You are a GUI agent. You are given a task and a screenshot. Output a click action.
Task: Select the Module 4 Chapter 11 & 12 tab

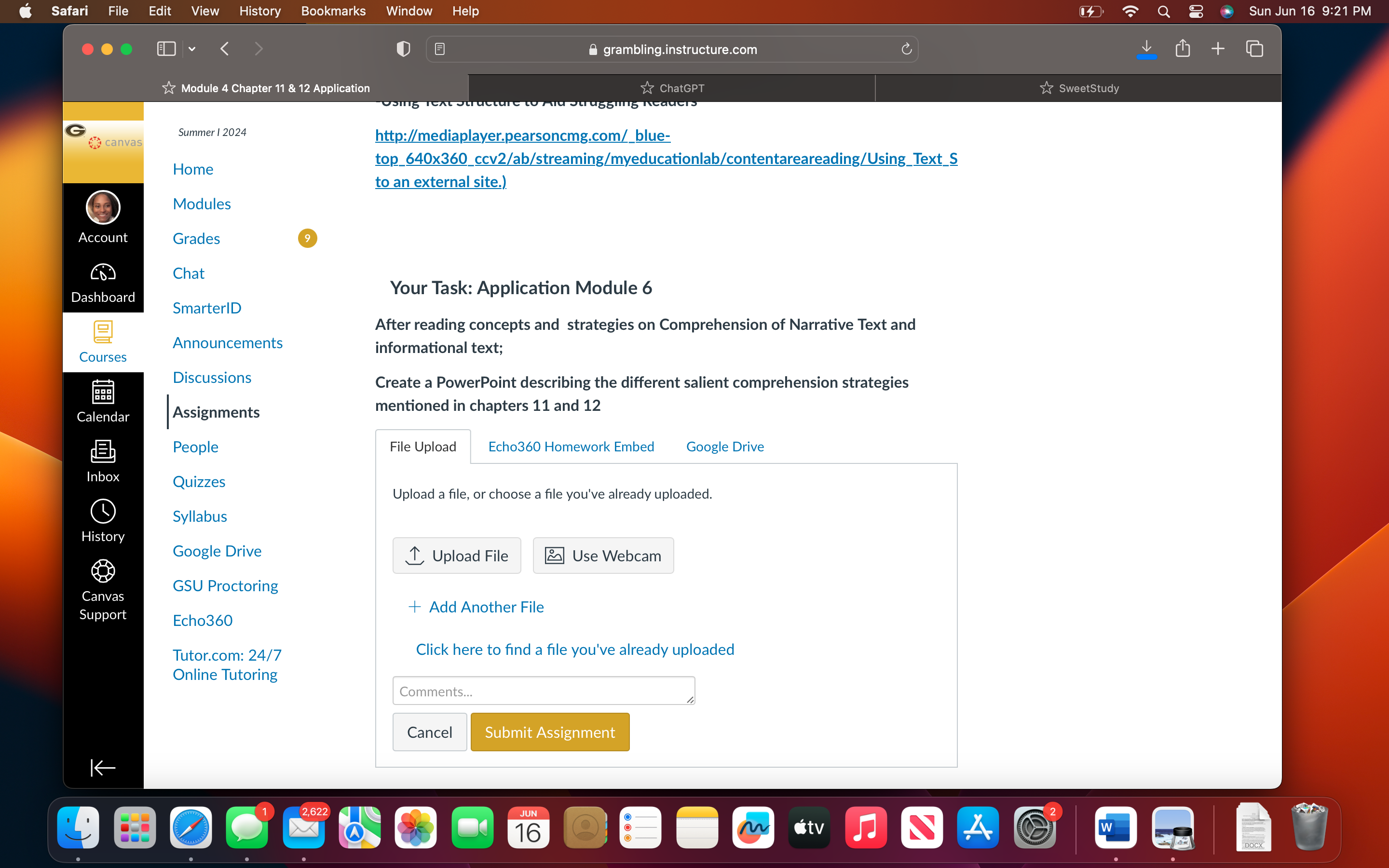266,88
